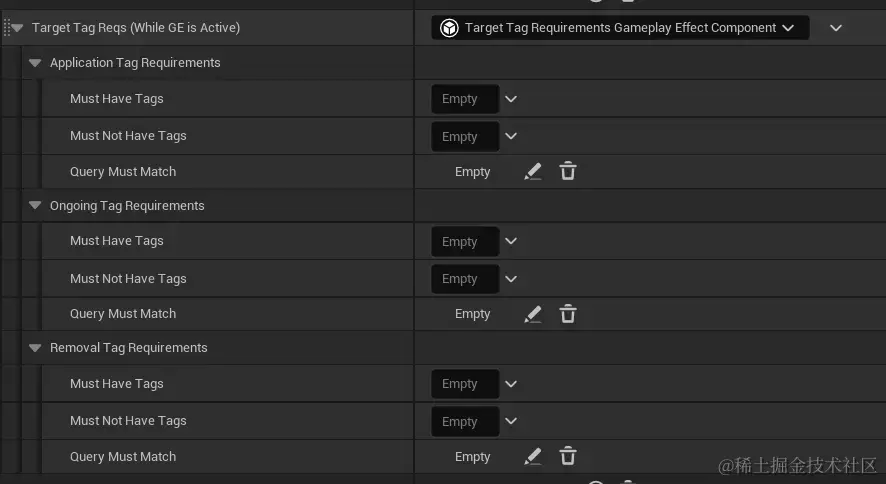Open the chevron menu right of component dropdown
This screenshot has width=886, height=484.
coord(836,28)
